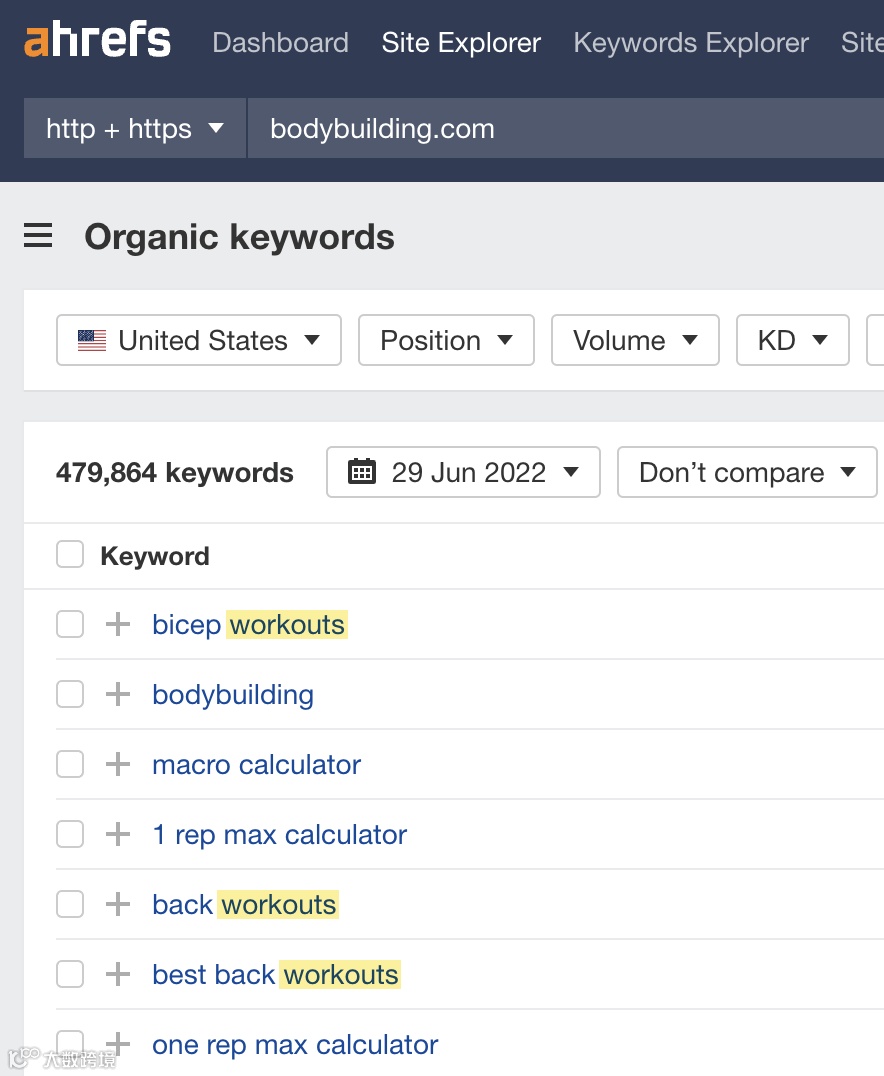Image resolution: width=884 pixels, height=1076 pixels.
Task: Expand the http + https protocol dropdown
Action: pyautogui.click(x=134, y=128)
